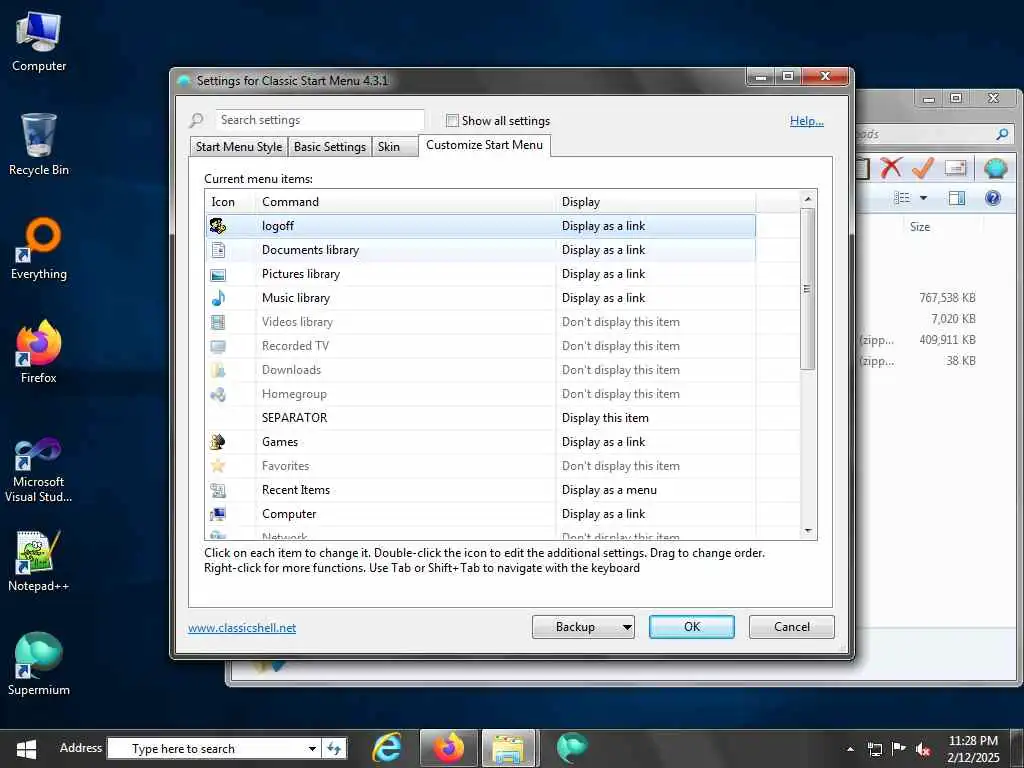Click scroll down arrow of menu list

coord(808,531)
